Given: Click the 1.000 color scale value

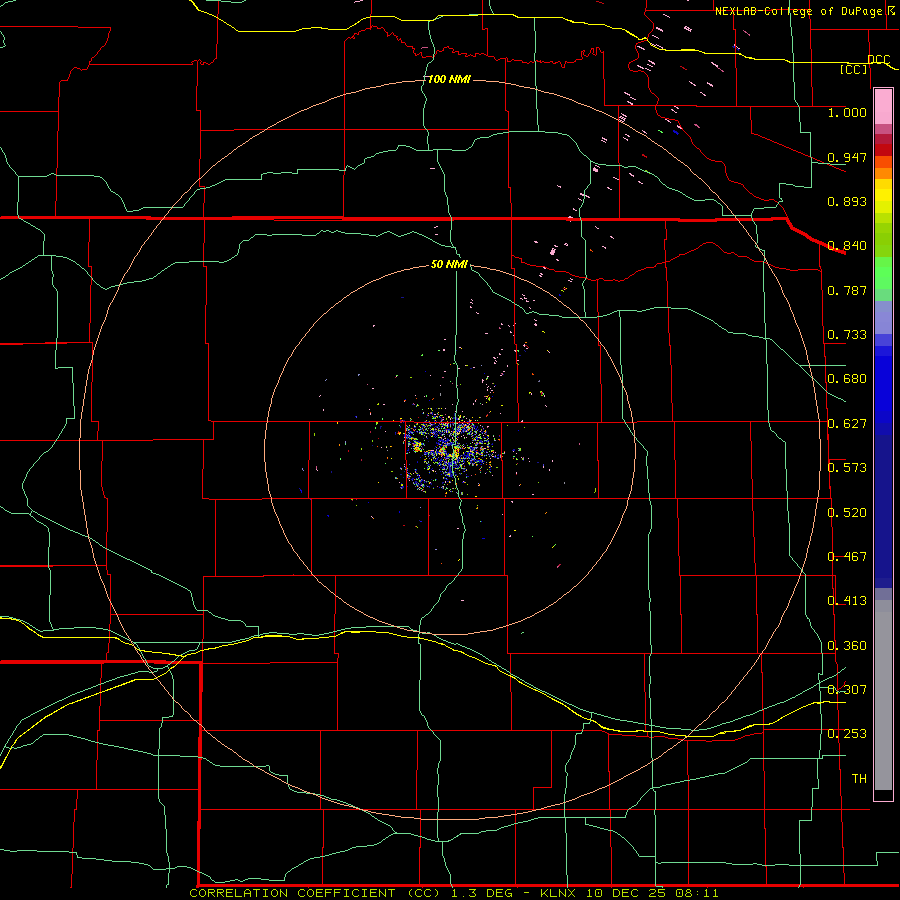Looking at the screenshot, I should pos(847,112).
